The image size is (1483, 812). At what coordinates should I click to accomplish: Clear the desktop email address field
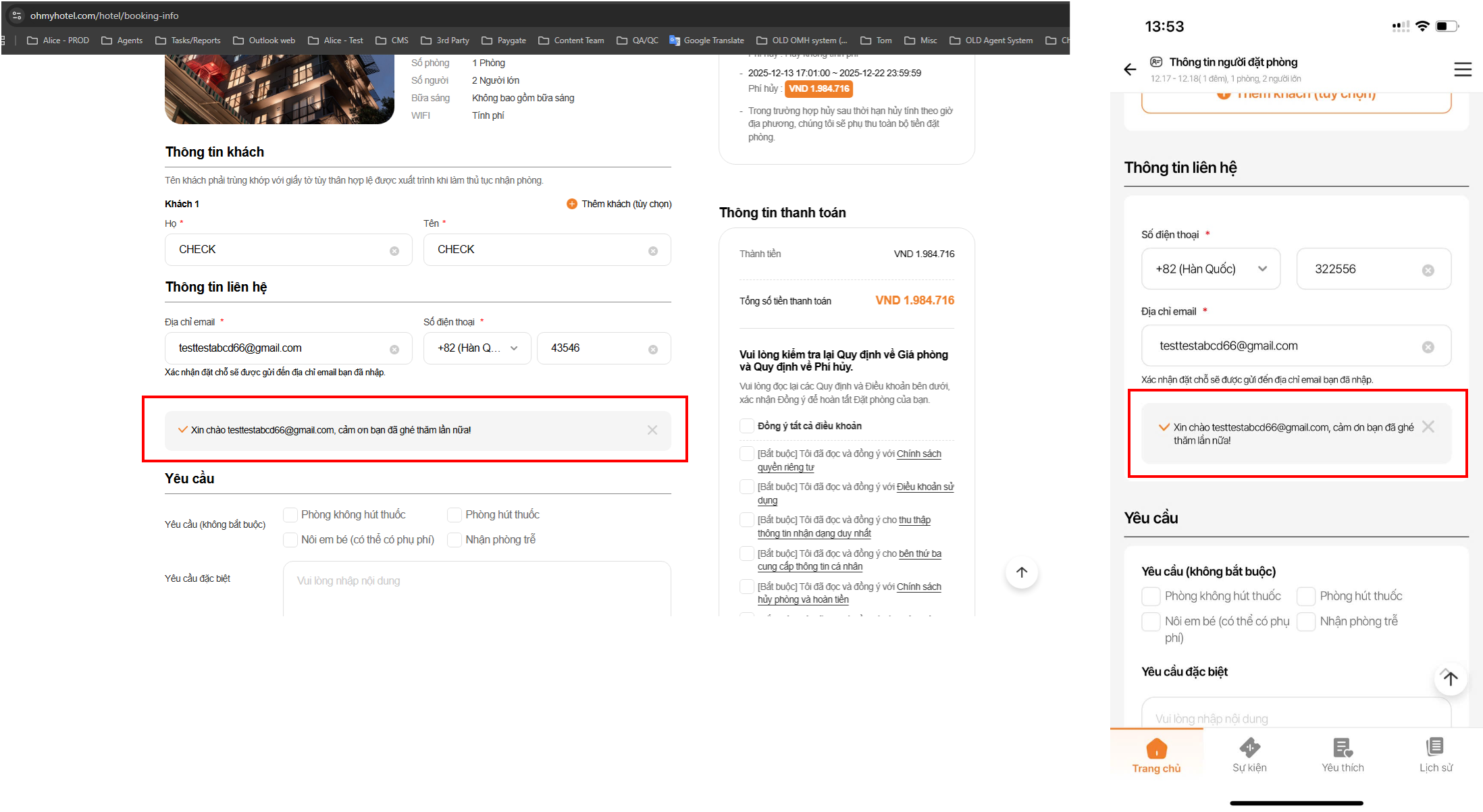(x=394, y=349)
